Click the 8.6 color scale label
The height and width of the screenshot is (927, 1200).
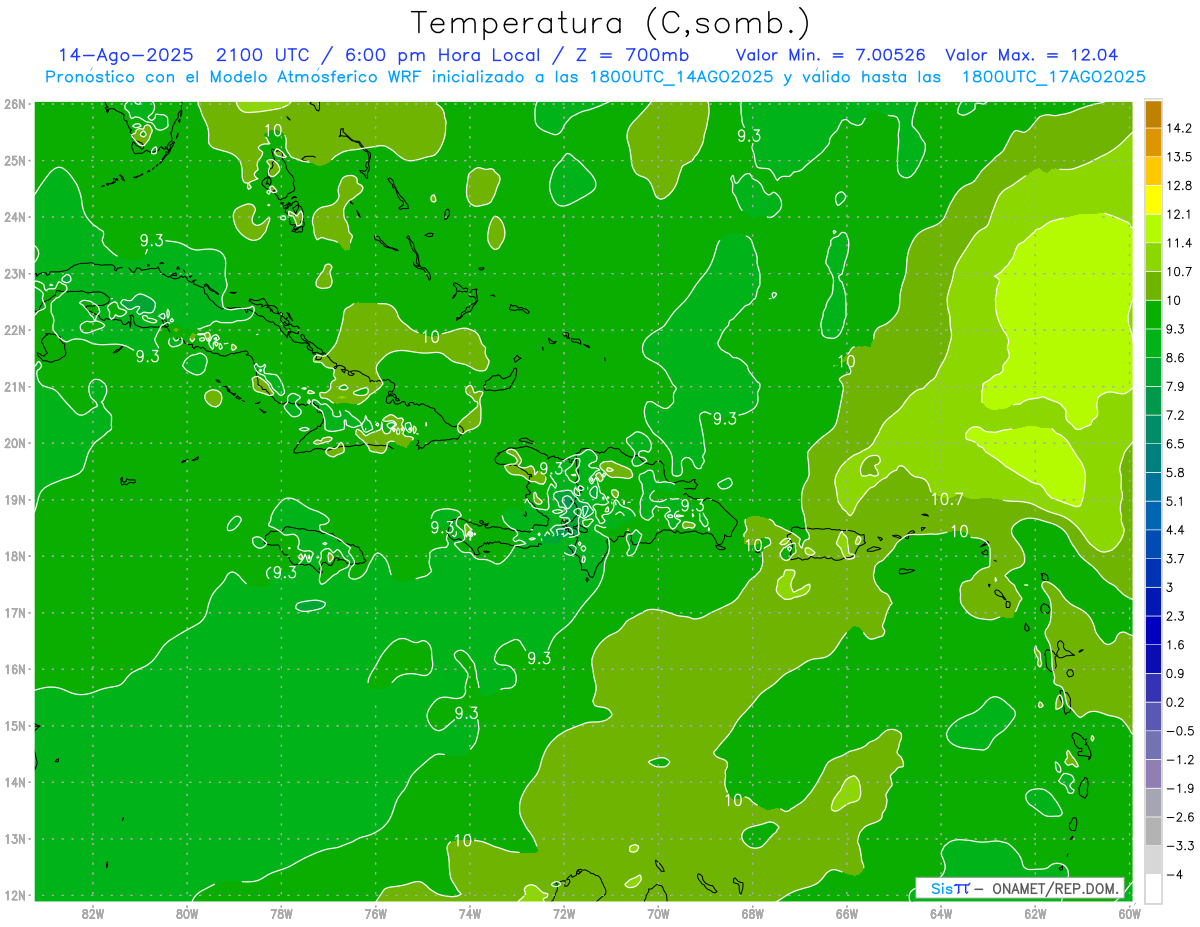pos(1176,358)
